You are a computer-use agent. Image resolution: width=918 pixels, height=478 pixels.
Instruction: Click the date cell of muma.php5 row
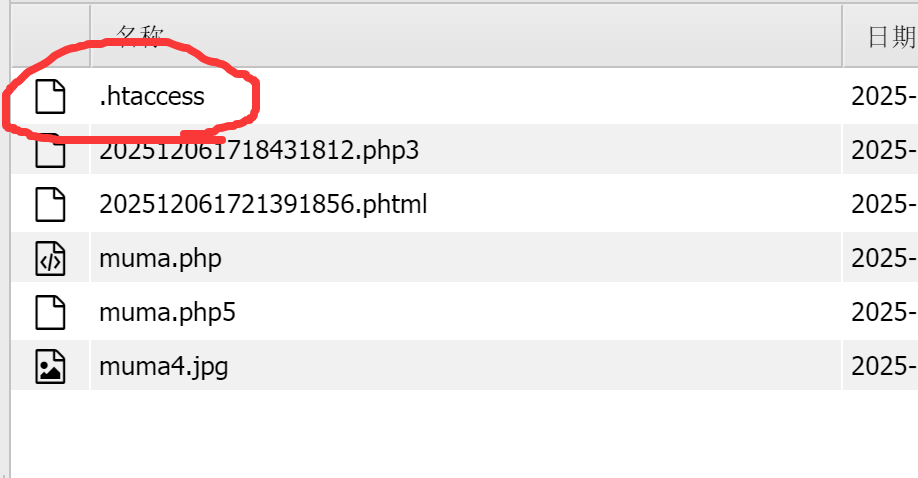click(x=883, y=313)
